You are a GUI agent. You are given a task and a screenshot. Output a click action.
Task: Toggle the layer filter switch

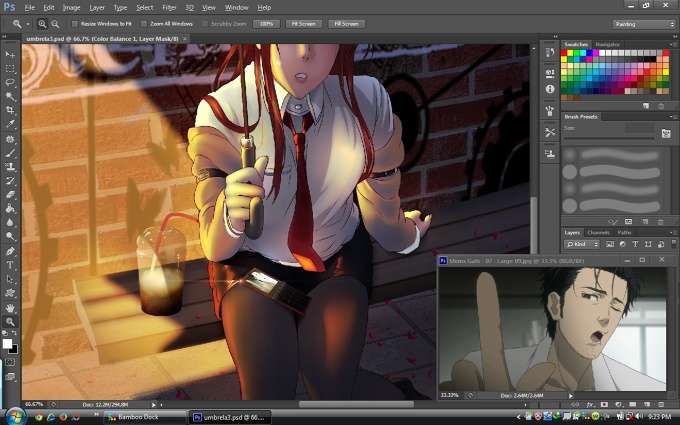pos(673,244)
